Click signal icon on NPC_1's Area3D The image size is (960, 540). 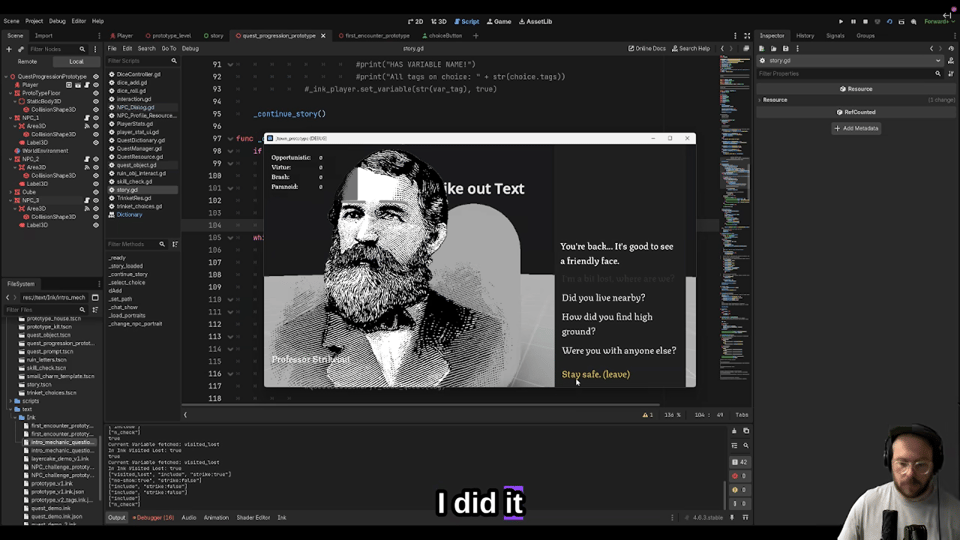tap(87, 126)
